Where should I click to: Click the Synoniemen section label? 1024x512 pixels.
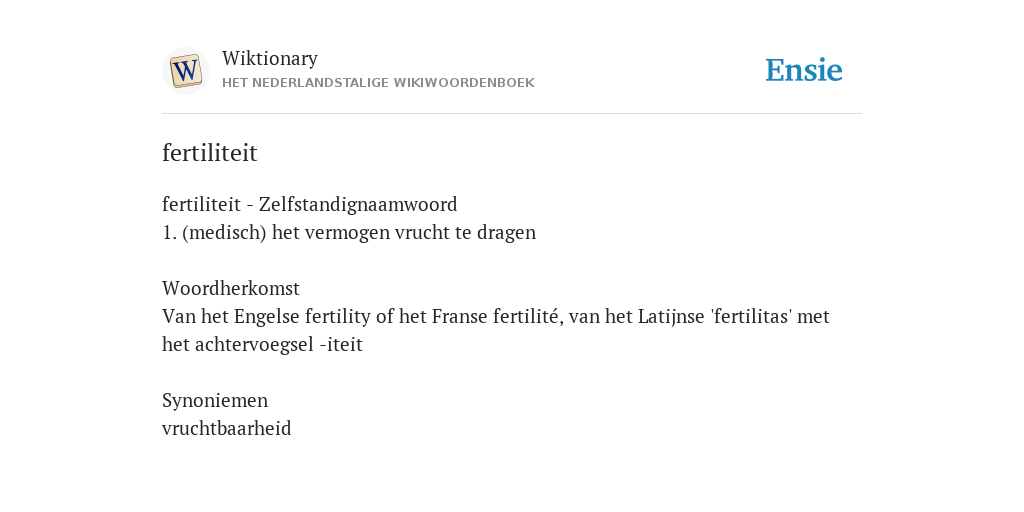click(215, 400)
